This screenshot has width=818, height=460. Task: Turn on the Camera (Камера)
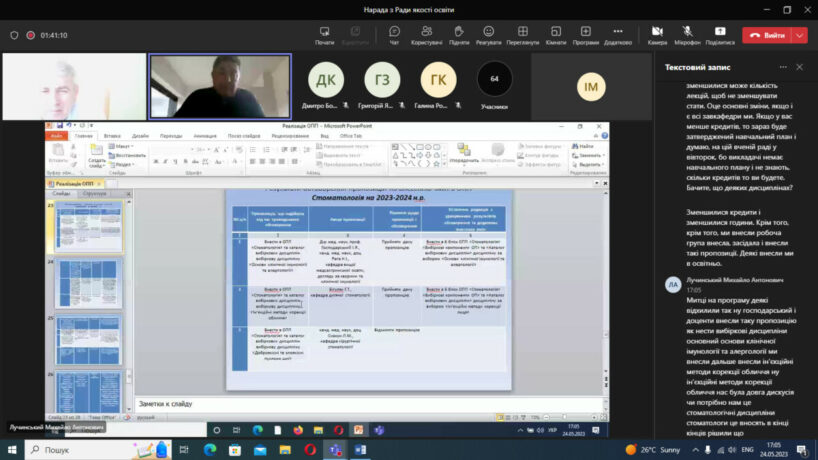(657, 34)
